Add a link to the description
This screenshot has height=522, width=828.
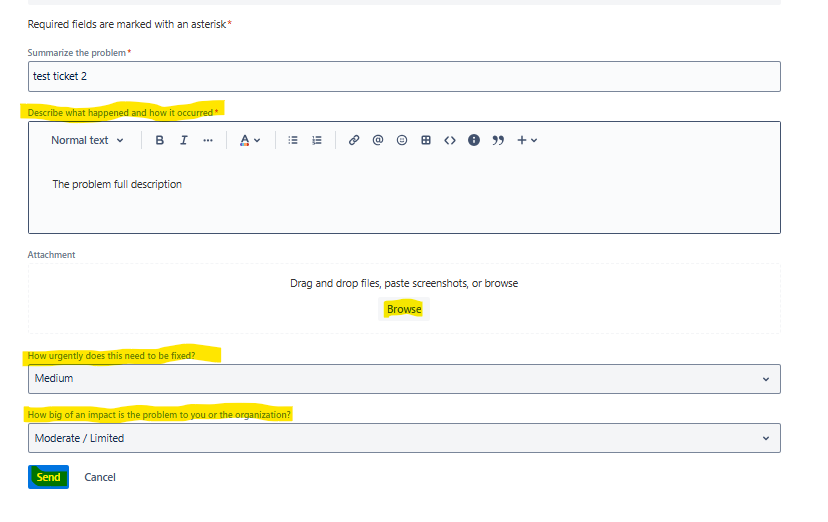coord(354,141)
